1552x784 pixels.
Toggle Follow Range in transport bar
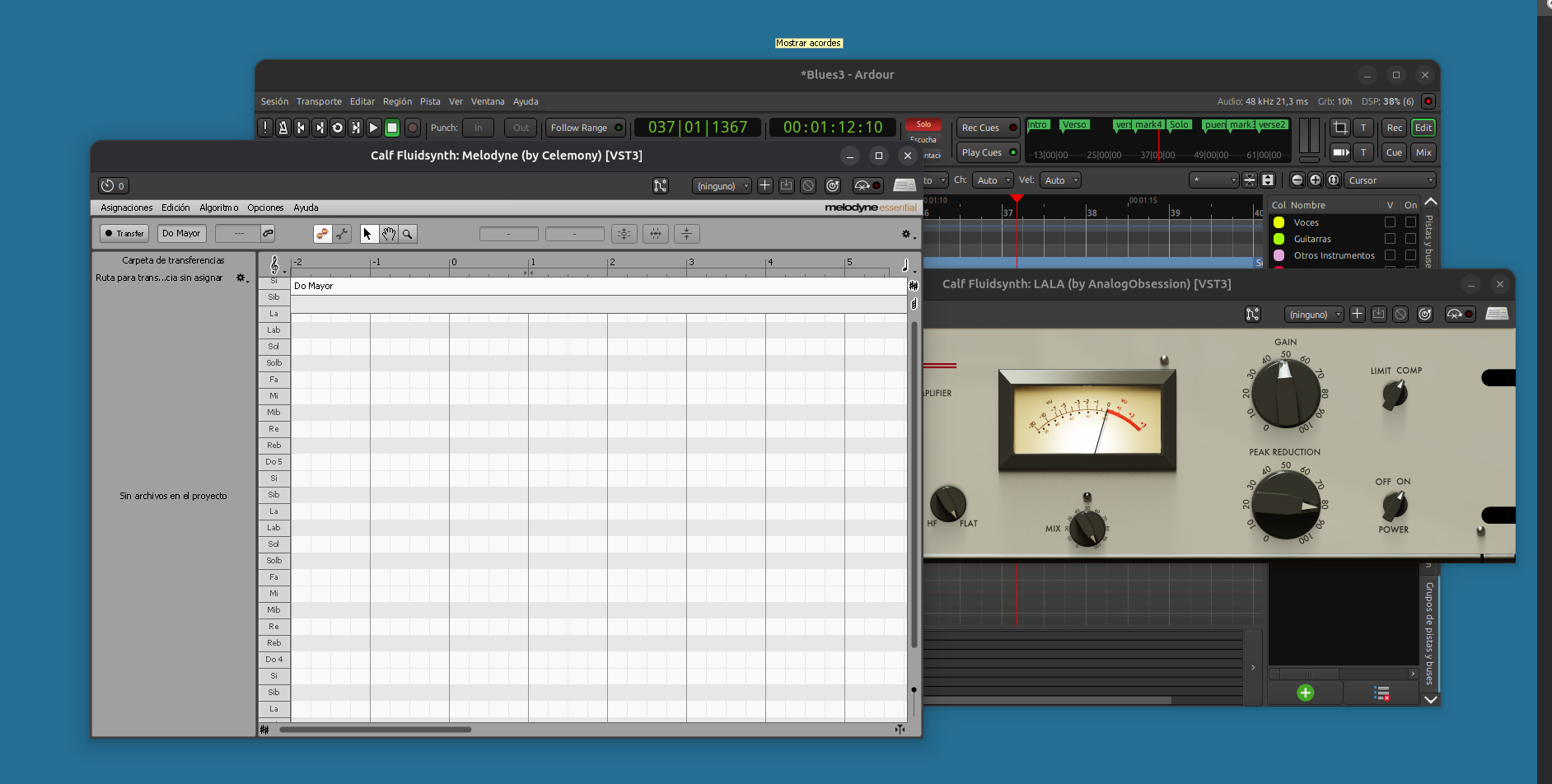(x=585, y=128)
